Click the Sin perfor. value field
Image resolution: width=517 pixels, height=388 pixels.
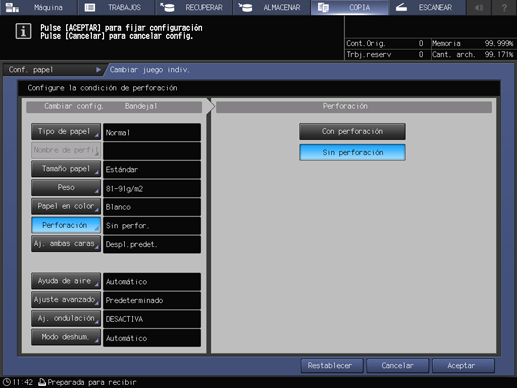point(152,226)
